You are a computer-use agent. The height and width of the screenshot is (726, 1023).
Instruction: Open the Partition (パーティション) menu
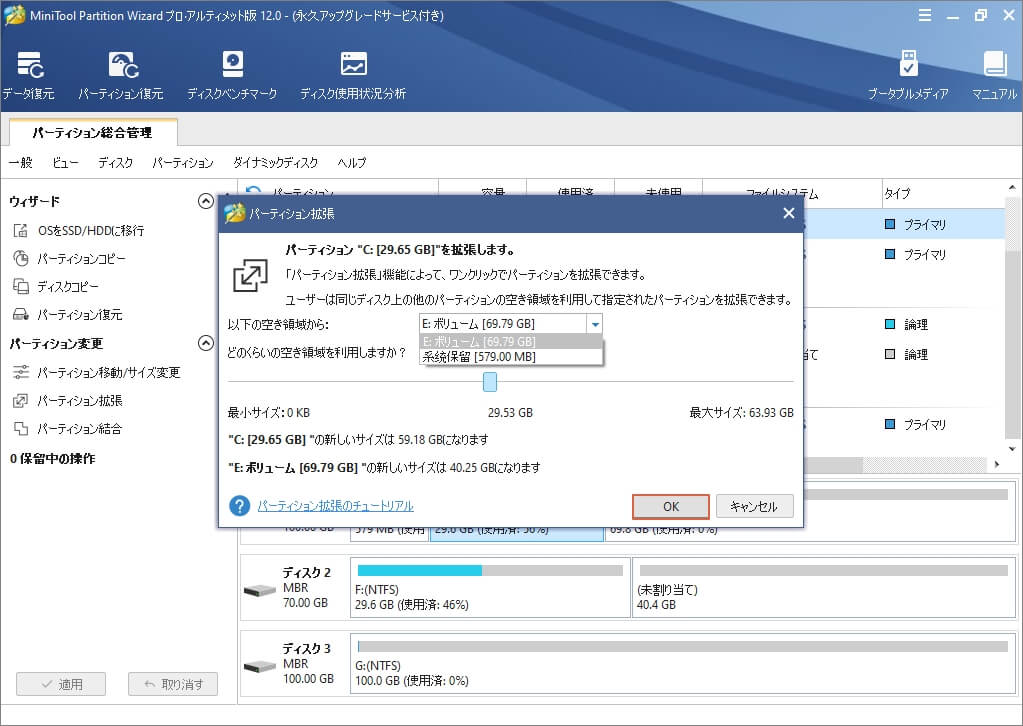click(x=183, y=162)
